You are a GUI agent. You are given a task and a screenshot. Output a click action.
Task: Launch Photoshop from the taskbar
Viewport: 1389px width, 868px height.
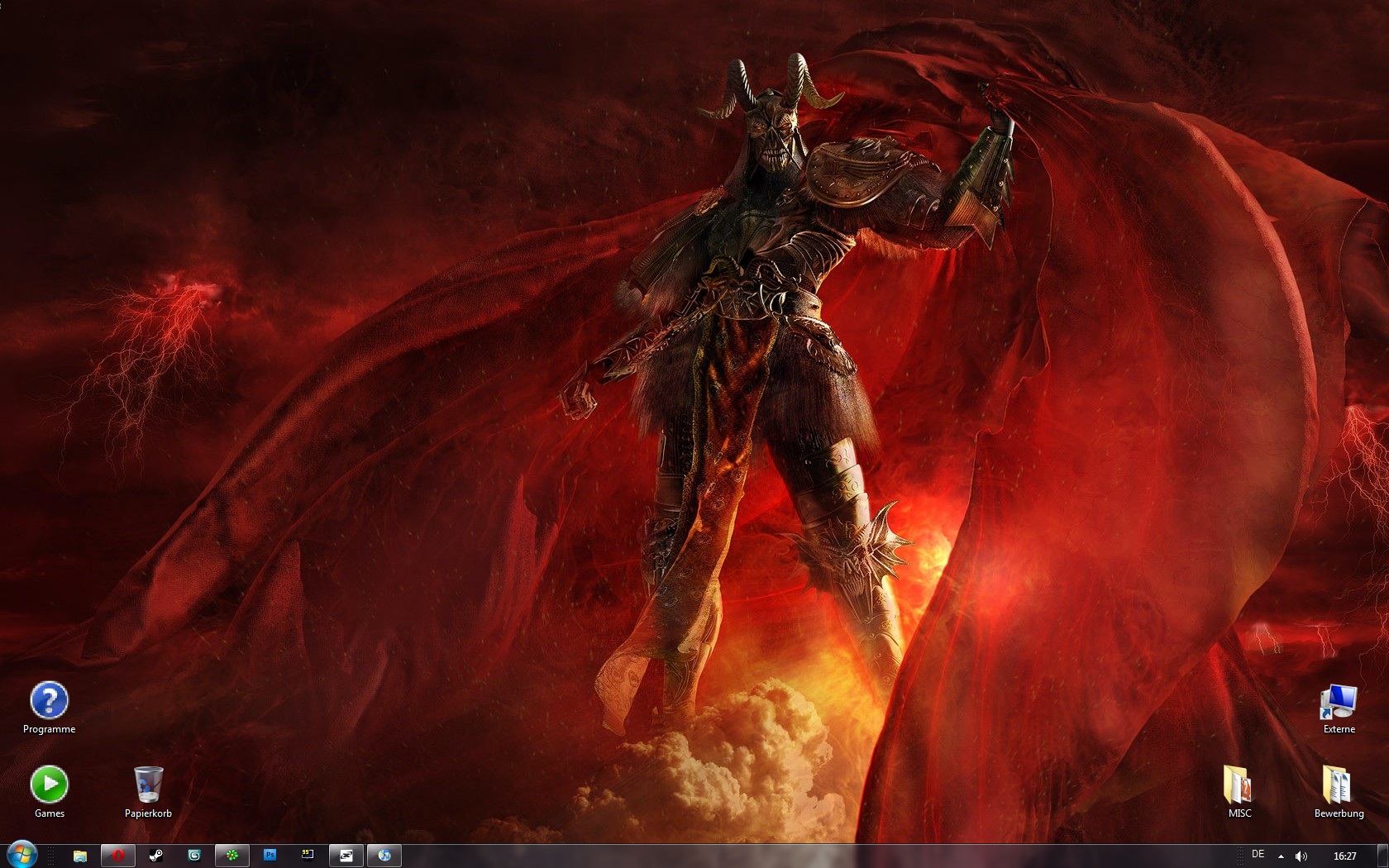(x=270, y=856)
